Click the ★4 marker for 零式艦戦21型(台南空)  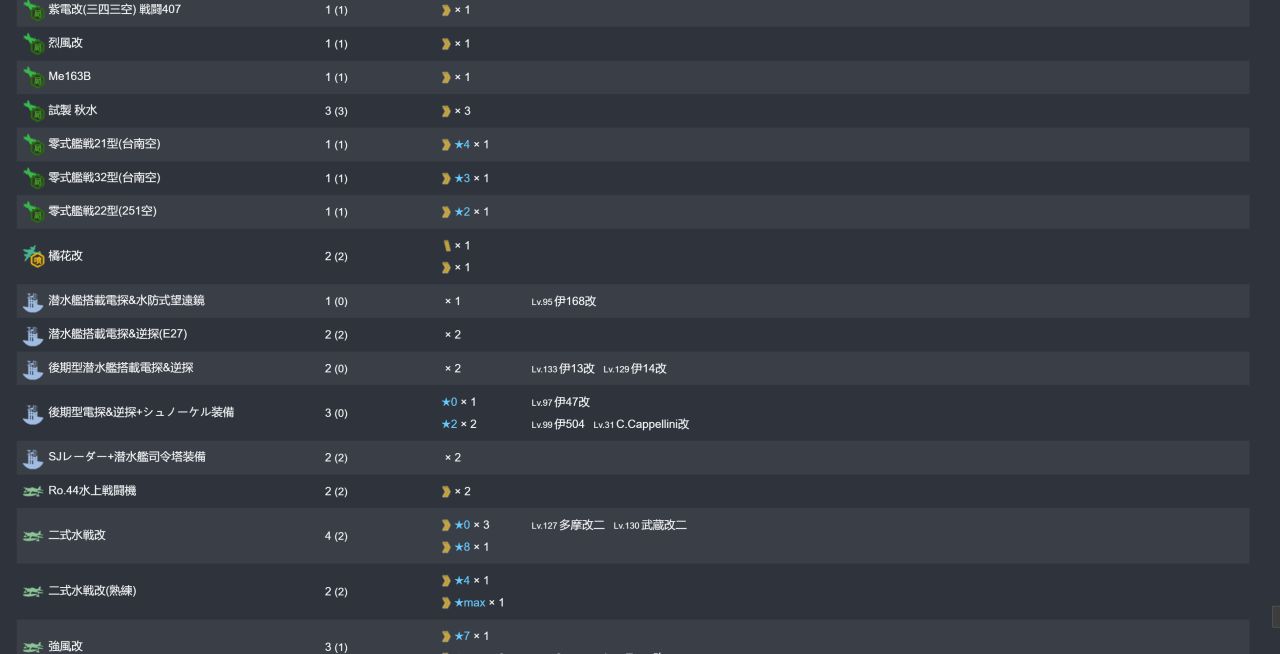[x=462, y=144]
